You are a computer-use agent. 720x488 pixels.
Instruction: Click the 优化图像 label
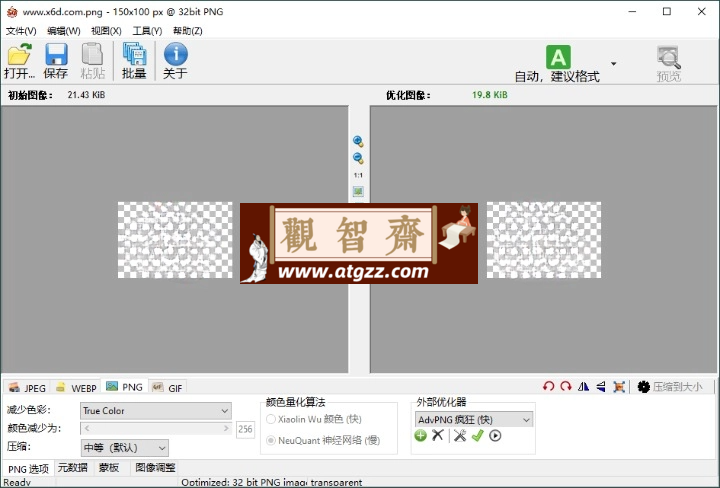click(x=408, y=95)
